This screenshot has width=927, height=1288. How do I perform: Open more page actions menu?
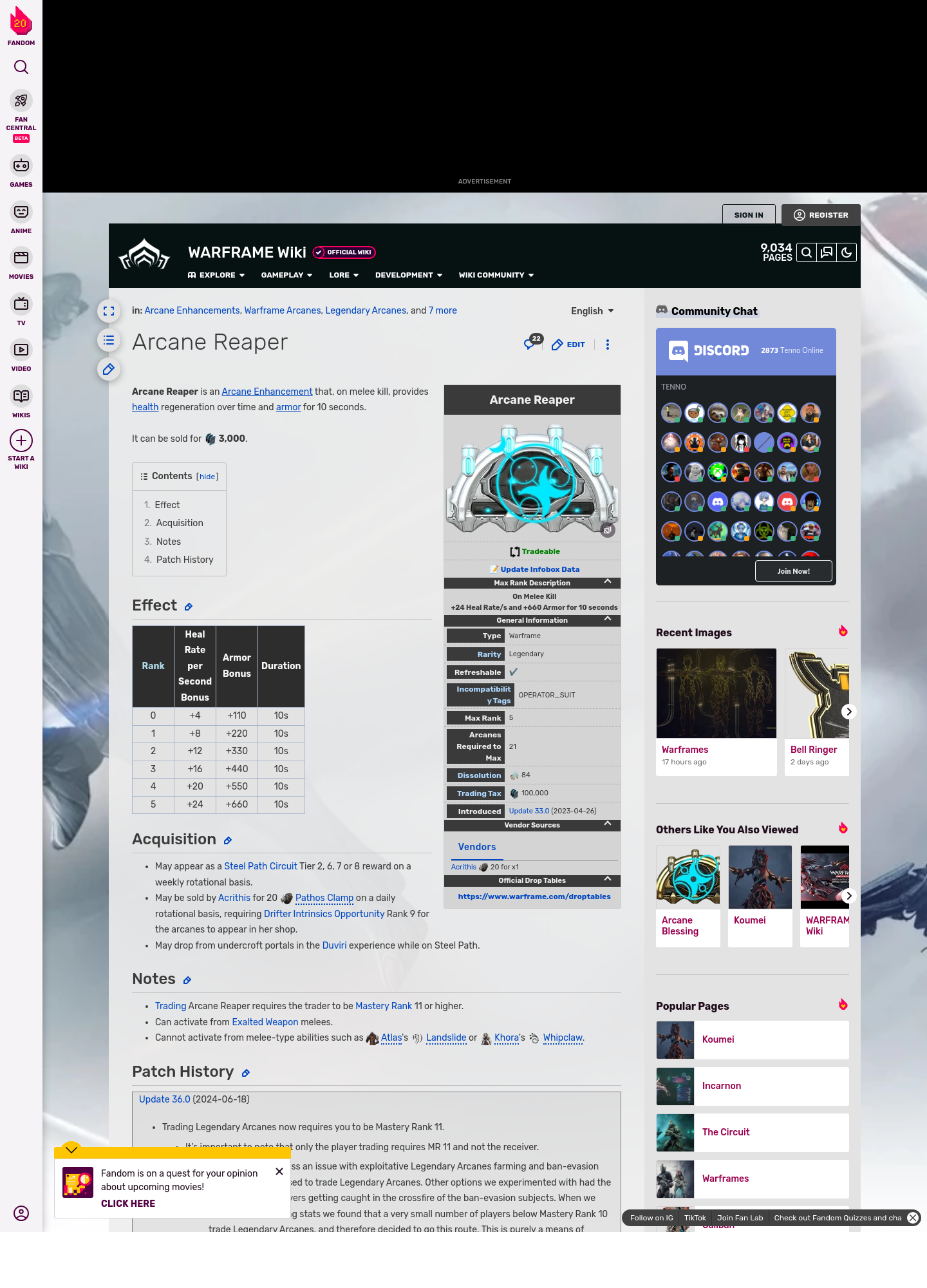608,345
